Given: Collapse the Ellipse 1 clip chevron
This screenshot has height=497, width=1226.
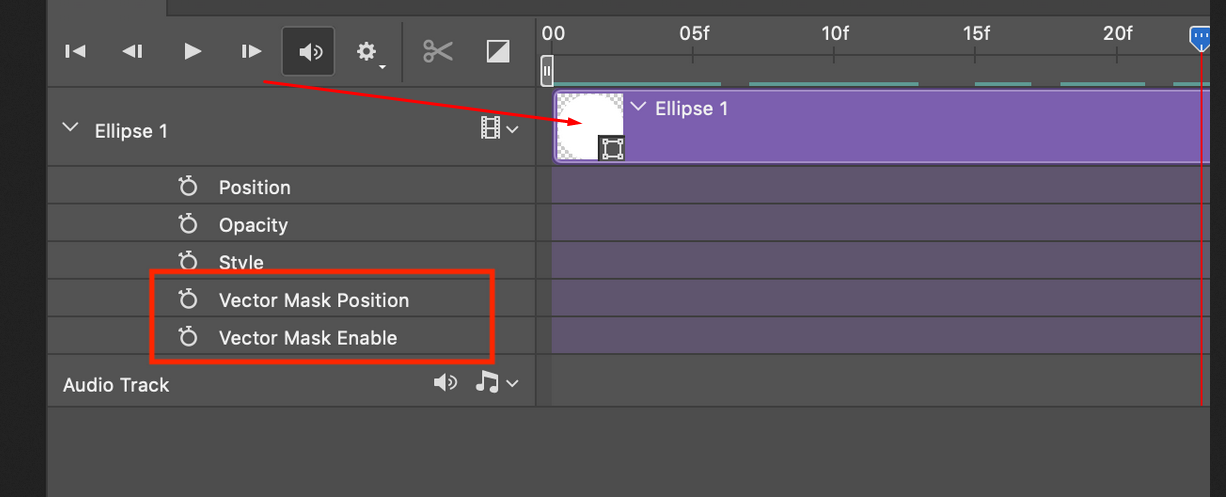Looking at the screenshot, I should 638,108.
